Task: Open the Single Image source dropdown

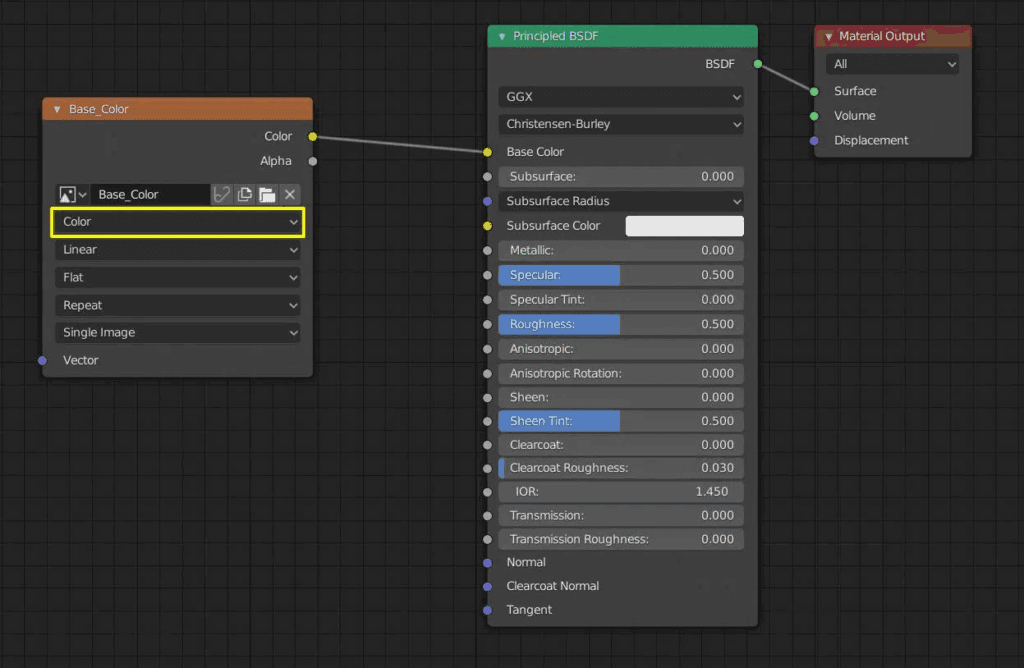Action: pos(178,333)
